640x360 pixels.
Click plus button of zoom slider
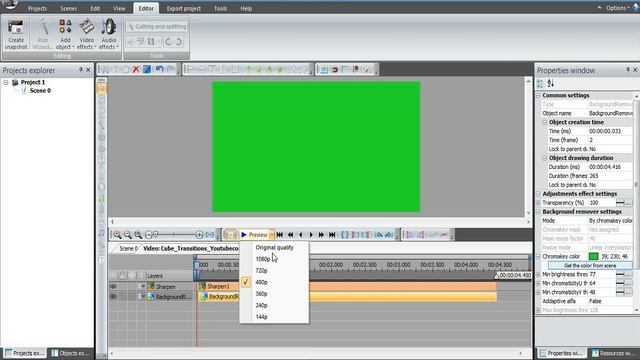[x=199, y=235]
